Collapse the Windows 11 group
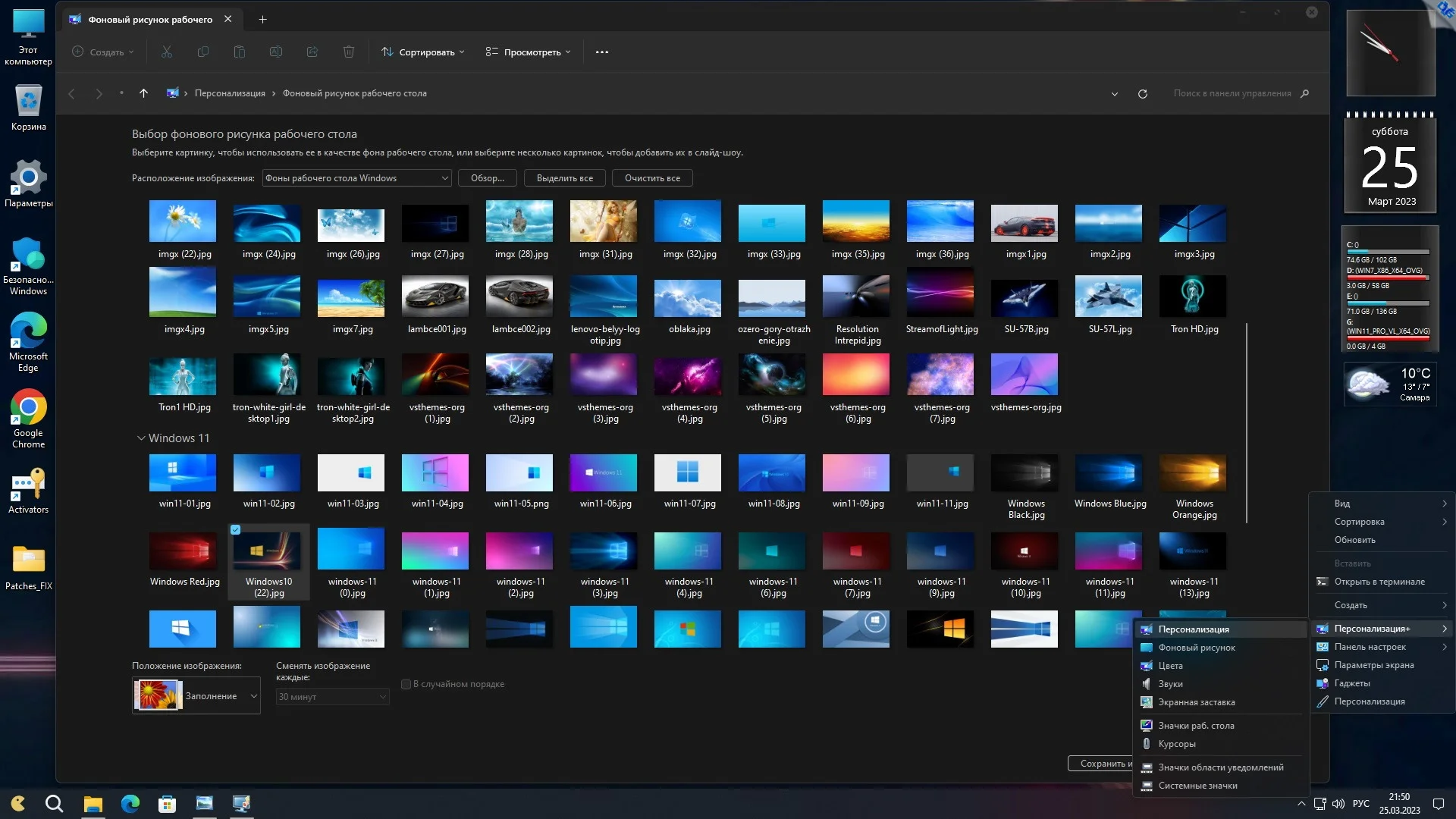Screen dimensions: 1456x819 tap(141, 438)
